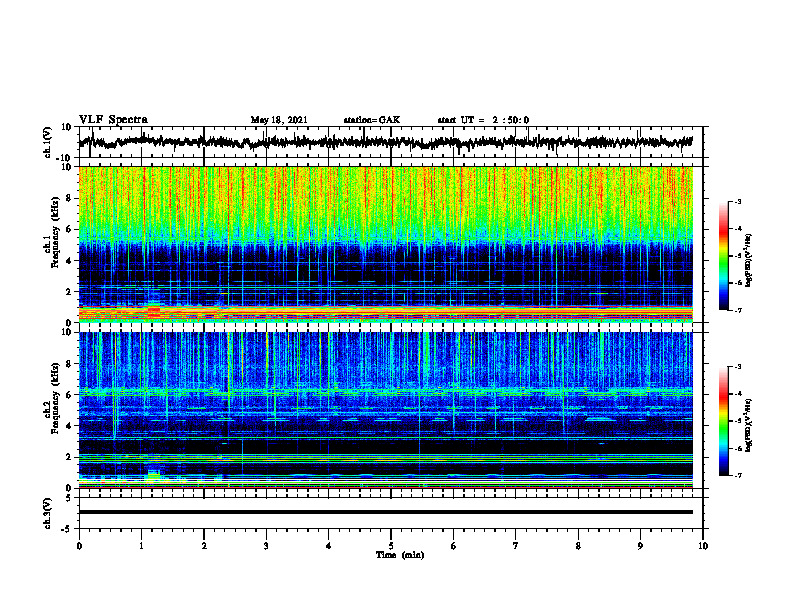Click the ch.3 flat black voltage trace
Viewport: 792px width, 612px height.
pyautogui.click(x=386, y=512)
